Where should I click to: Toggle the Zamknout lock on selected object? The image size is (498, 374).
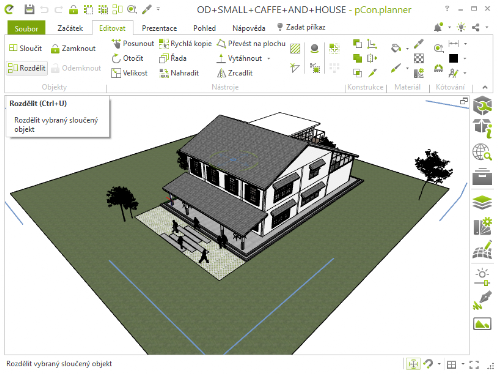[73, 49]
